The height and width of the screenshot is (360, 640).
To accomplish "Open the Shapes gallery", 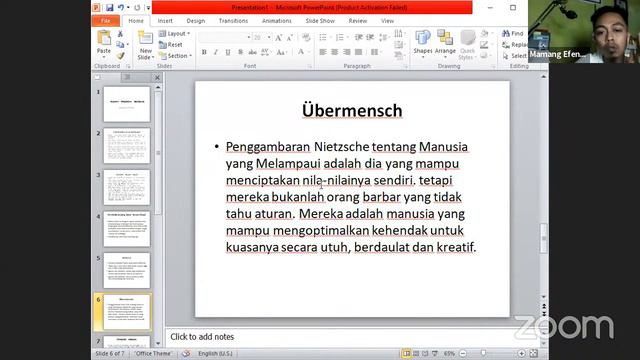I will click(422, 43).
